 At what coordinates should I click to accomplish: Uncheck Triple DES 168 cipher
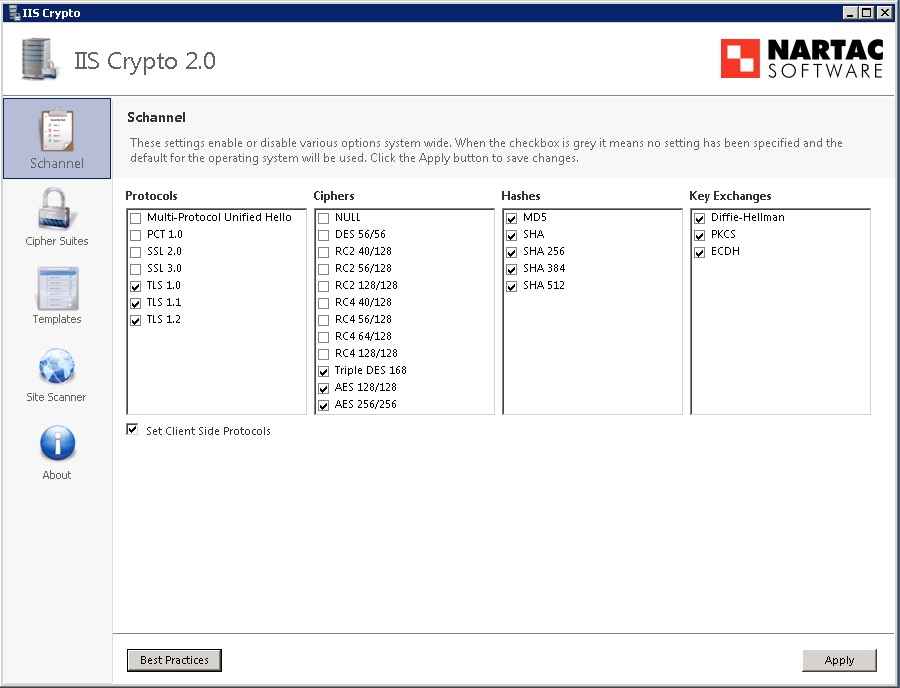324,371
